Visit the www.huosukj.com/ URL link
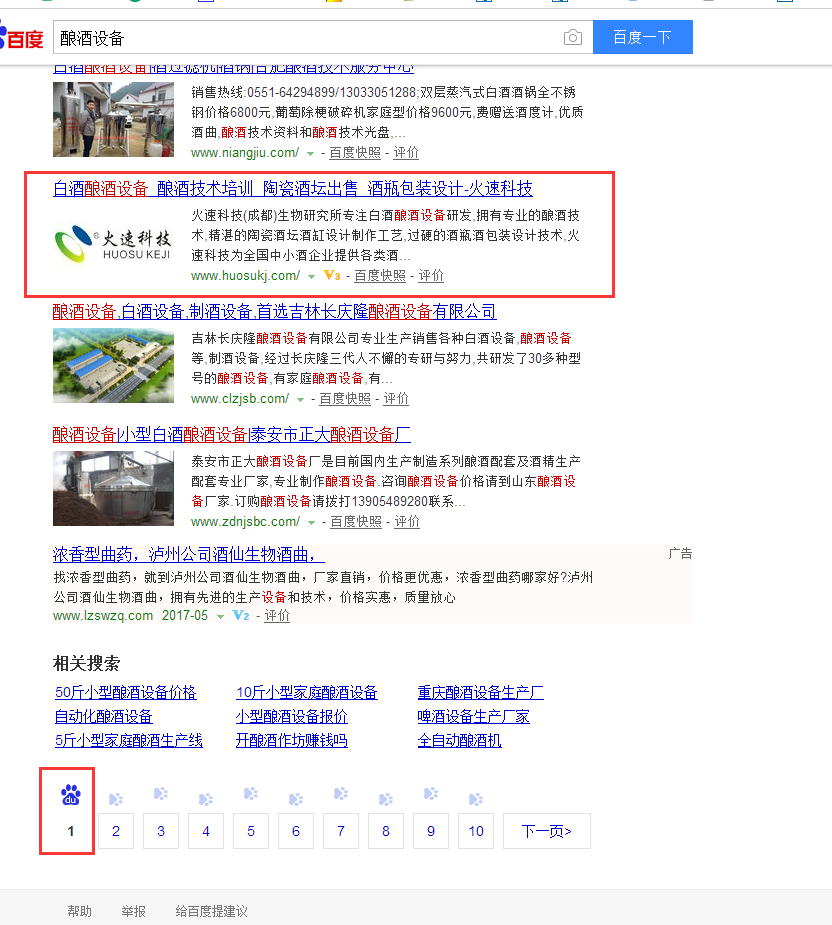Image resolution: width=832 pixels, height=925 pixels. [x=245, y=275]
